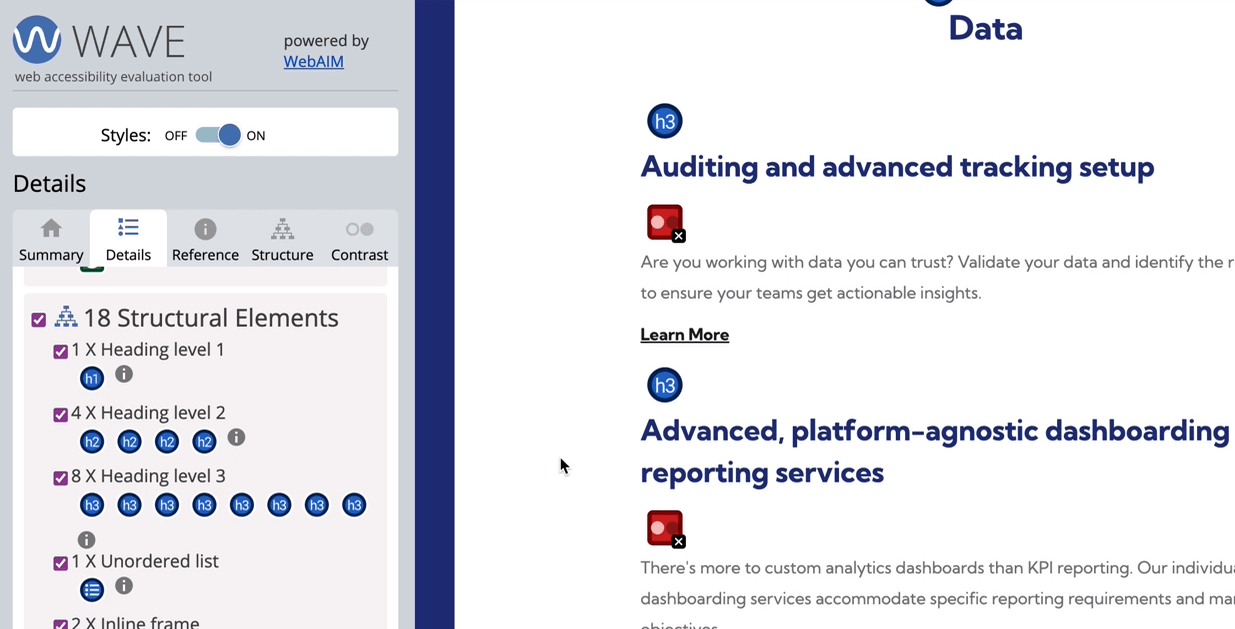
Task: Click the structural elements hierarchy icon
Action: 66,317
